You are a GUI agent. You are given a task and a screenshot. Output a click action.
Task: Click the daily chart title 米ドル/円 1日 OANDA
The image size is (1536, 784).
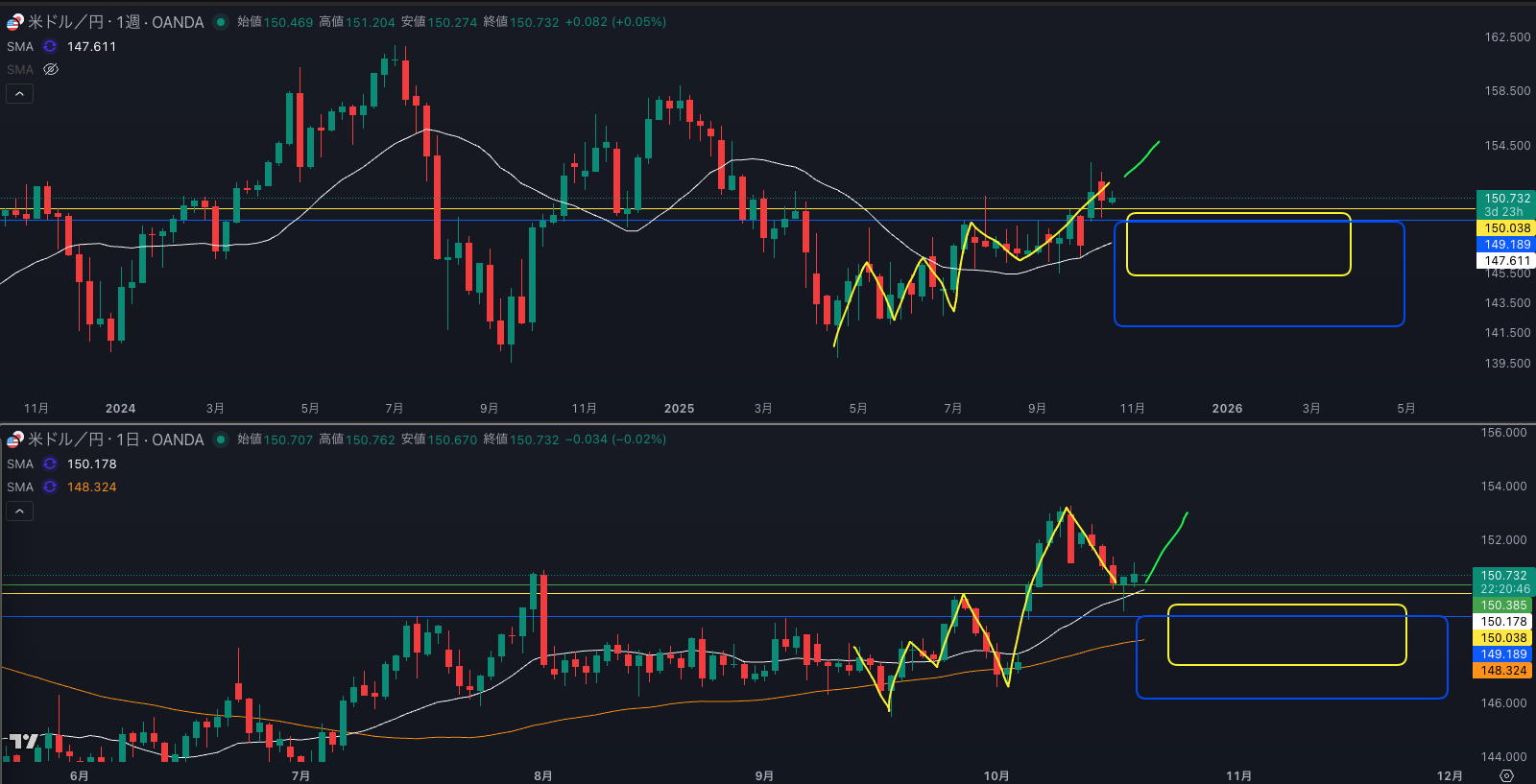(115, 440)
